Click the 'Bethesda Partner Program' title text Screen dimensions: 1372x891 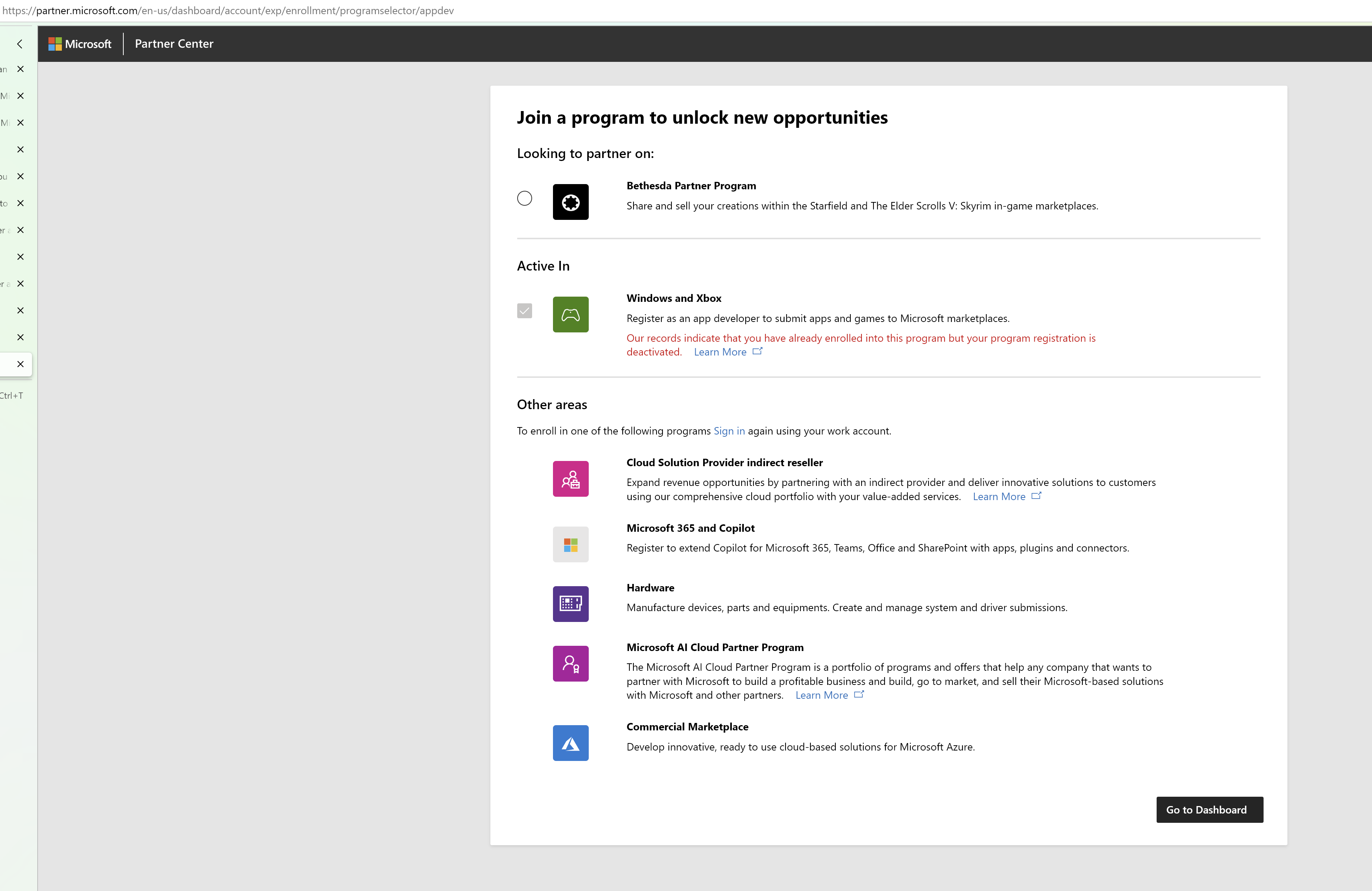pyautogui.click(x=690, y=186)
